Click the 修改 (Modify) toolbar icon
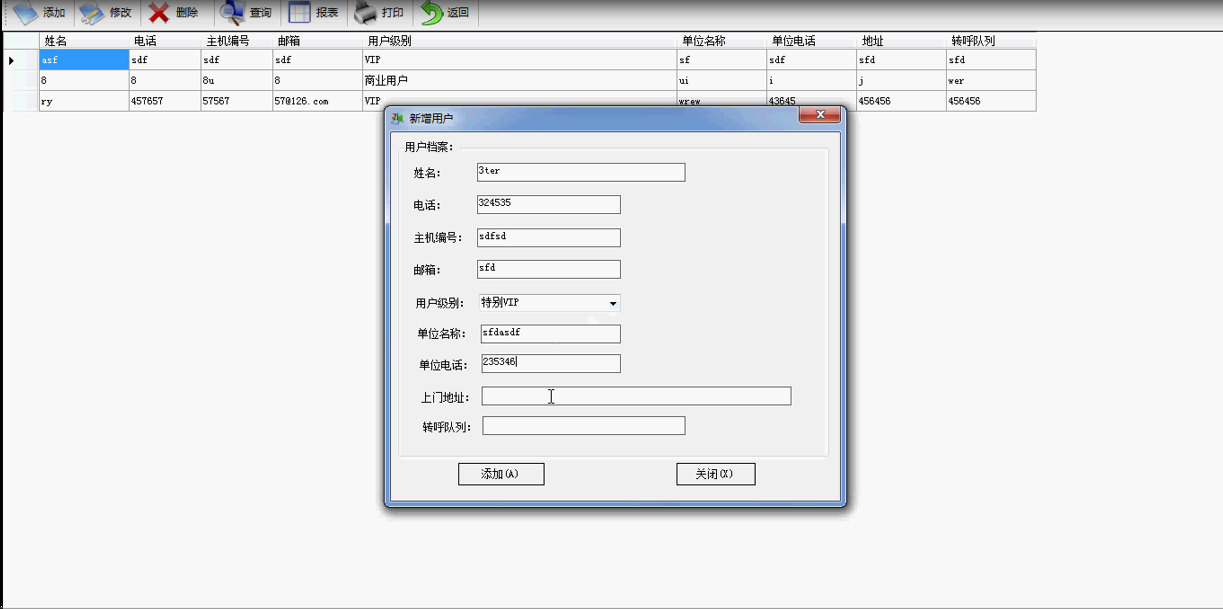Viewport: 1223px width, 609px height. pos(91,13)
